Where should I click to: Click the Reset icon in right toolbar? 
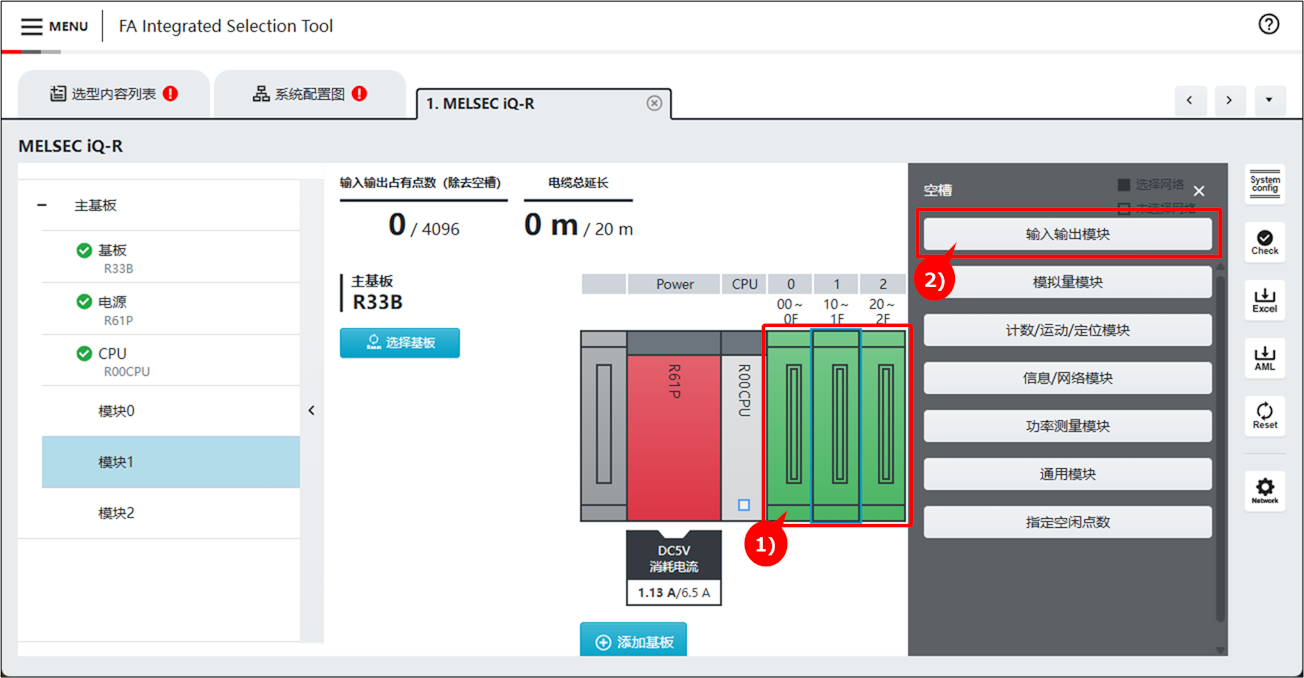tap(1264, 415)
